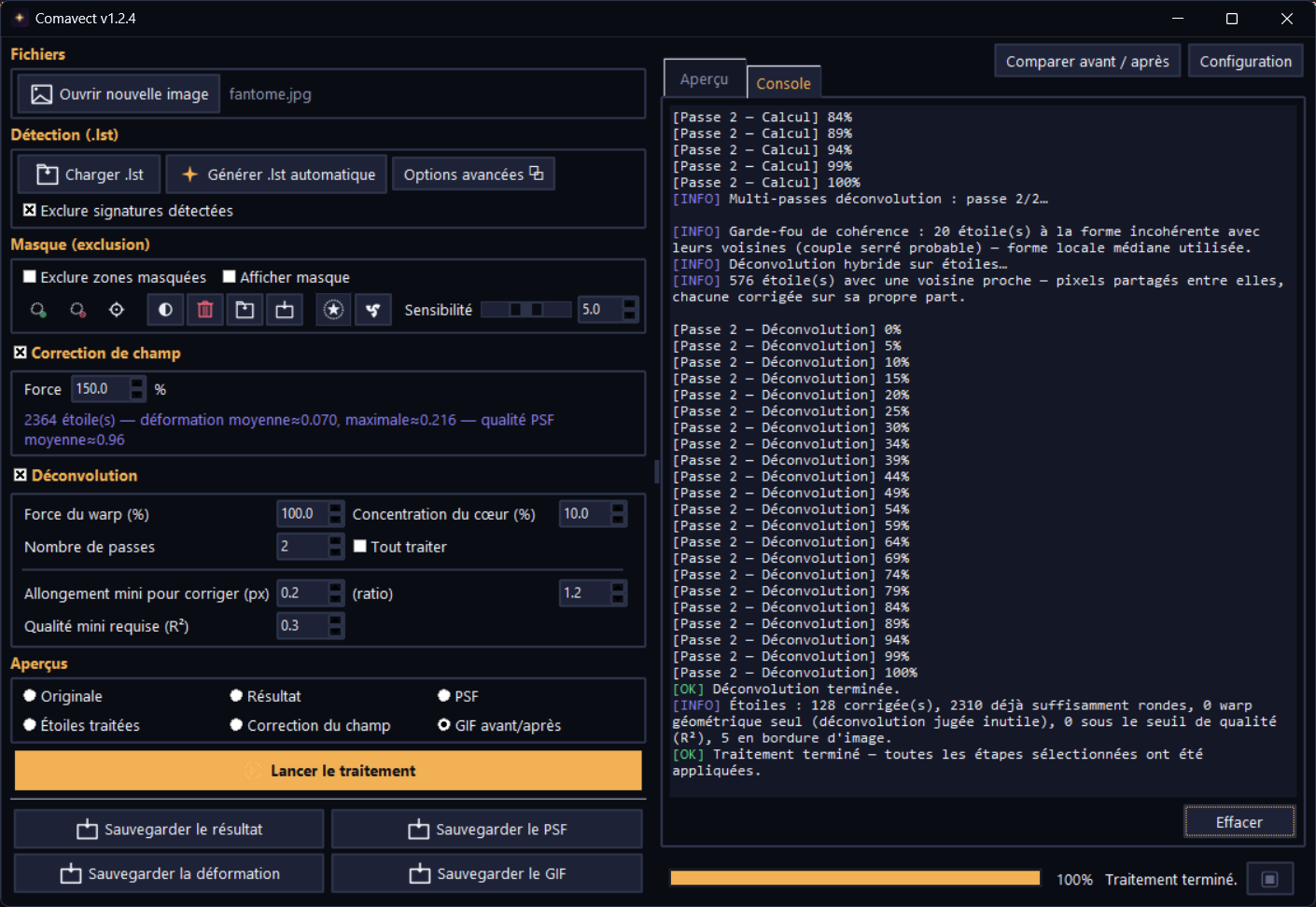Click the spiral galaxy mask icon
The image size is (1316, 907).
[x=372, y=310]
